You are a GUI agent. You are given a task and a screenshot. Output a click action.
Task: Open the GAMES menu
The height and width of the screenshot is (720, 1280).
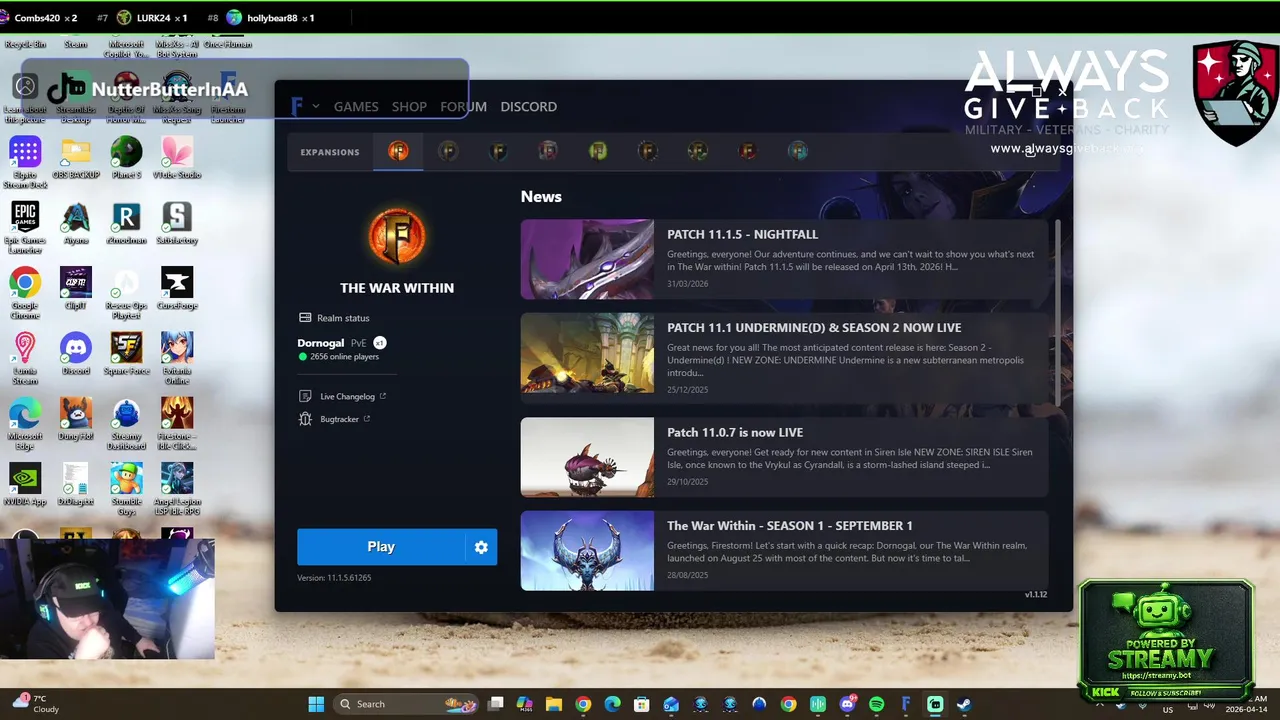click(356, 106)
